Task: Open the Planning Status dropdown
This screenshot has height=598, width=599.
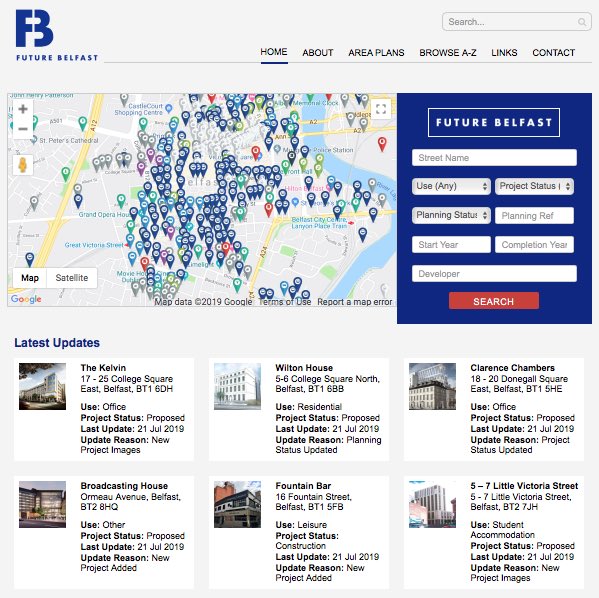Action: click(x=451, y=215)
